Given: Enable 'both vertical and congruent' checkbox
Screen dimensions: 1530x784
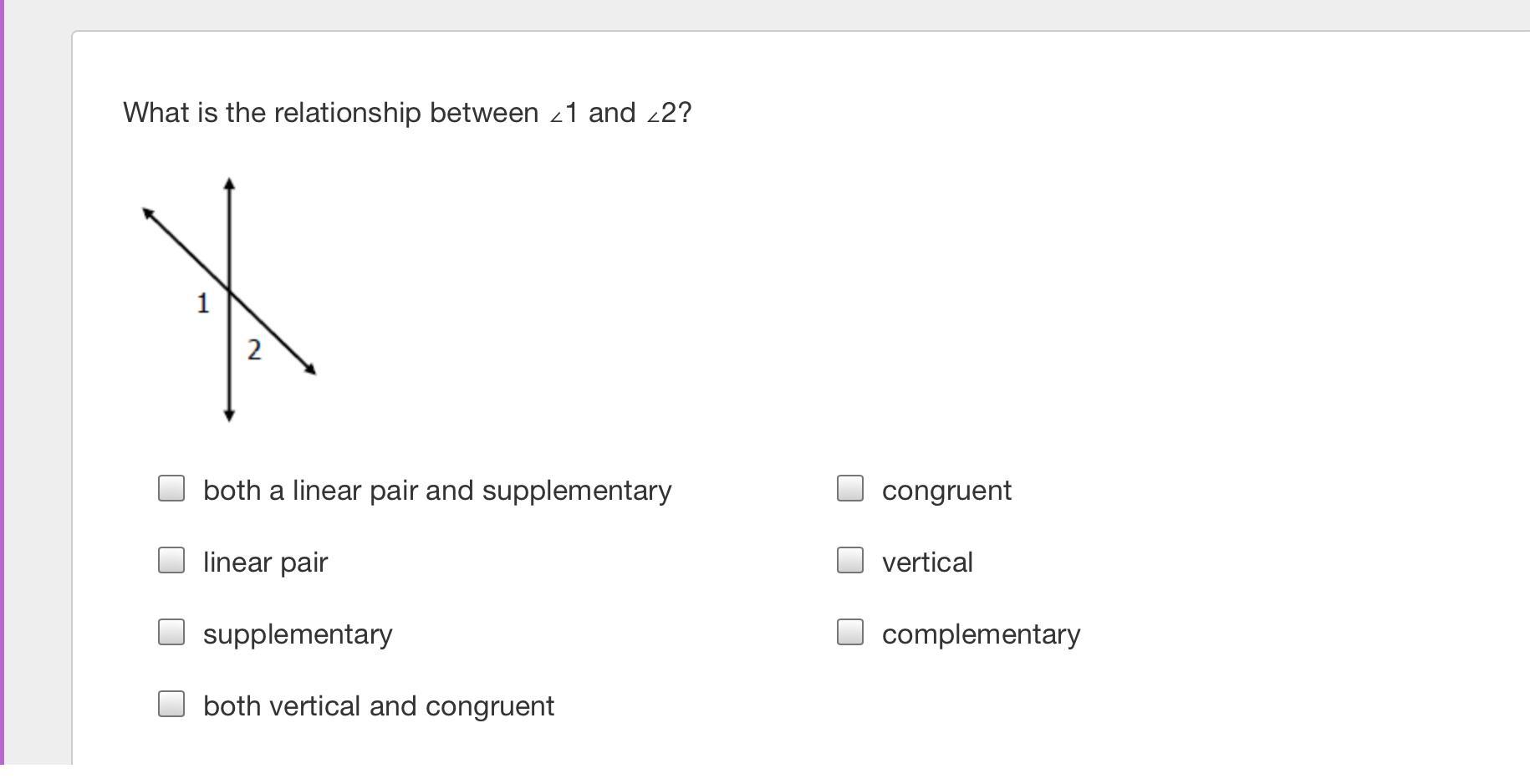Looking at the screenshot, I should pyautogui.click(x=171, y=705).
